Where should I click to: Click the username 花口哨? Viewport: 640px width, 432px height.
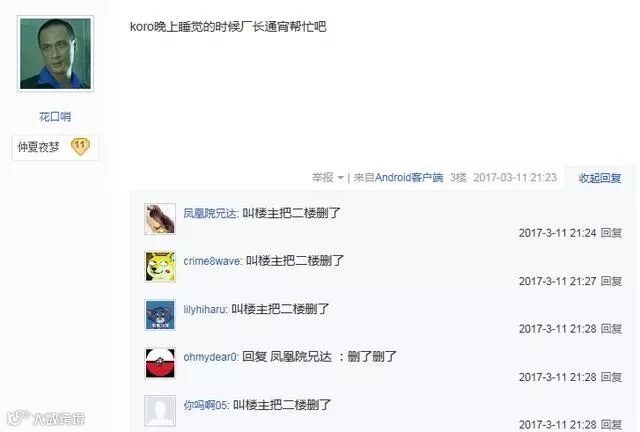tap(55, 117)
